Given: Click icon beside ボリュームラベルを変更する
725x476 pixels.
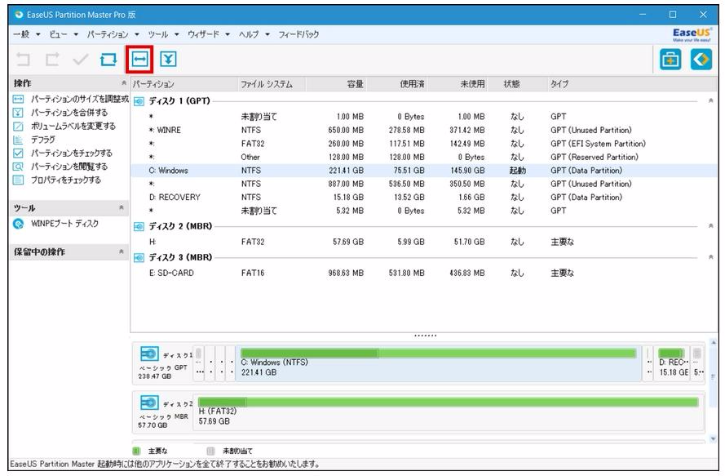Looking at the screenshot, I should pos(18,126).
